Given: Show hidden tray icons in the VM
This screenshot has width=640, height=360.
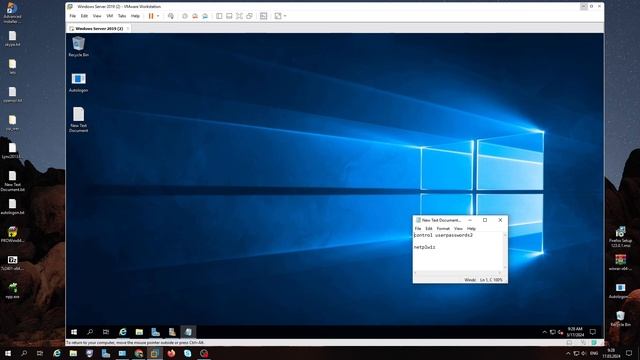Looking at the screenshot, I should point(544,332).
